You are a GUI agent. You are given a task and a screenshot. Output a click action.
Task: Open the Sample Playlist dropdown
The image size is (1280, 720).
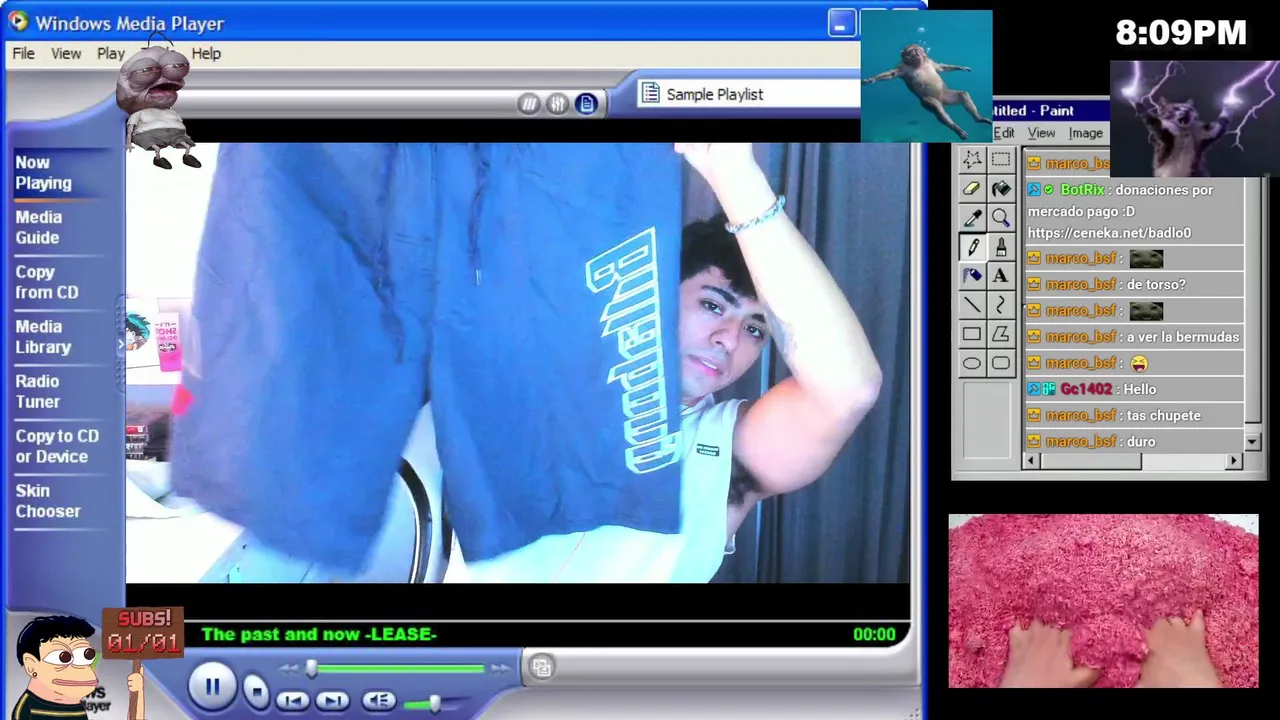pos(748,94)
